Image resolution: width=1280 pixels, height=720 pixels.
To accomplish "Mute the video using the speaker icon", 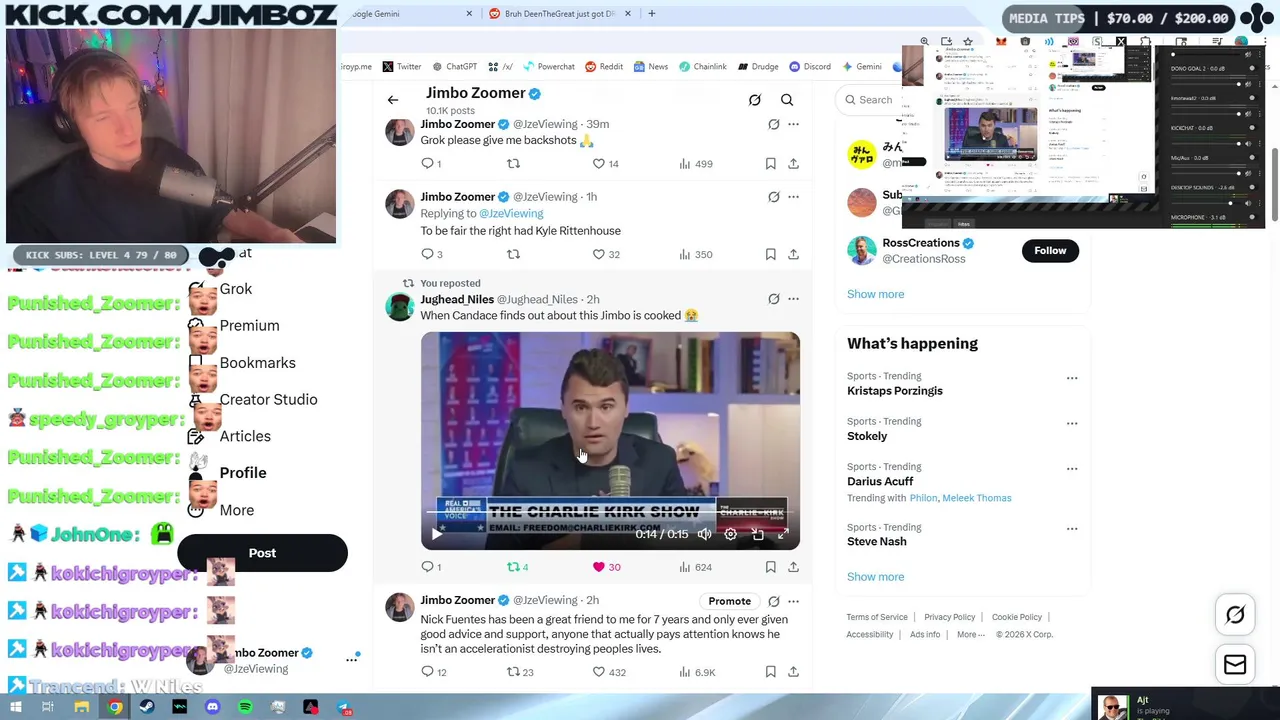I will click(704, 534).
